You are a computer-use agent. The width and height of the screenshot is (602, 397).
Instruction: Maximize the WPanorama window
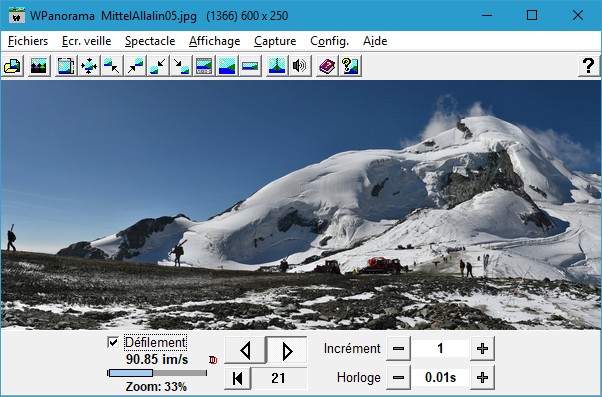pos(532,15)
